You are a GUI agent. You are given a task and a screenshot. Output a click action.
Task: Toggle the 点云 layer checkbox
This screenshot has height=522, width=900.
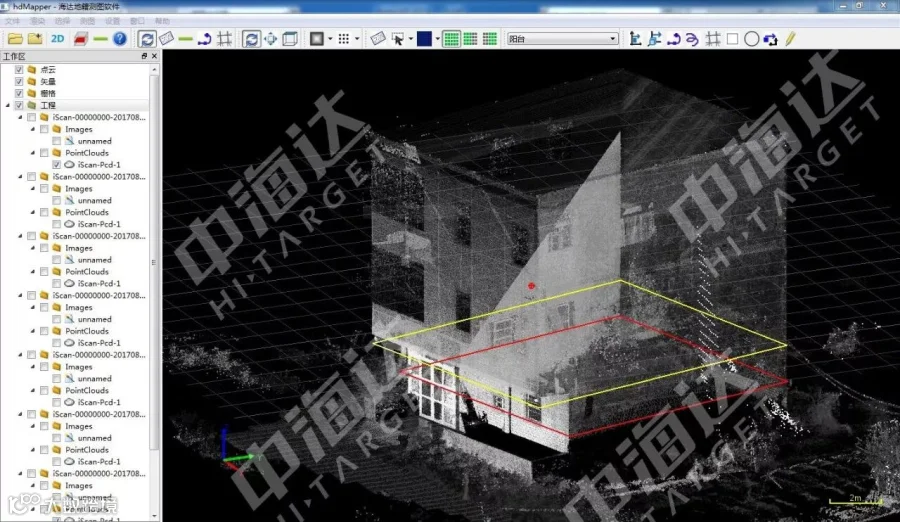(x=19, y=69)
